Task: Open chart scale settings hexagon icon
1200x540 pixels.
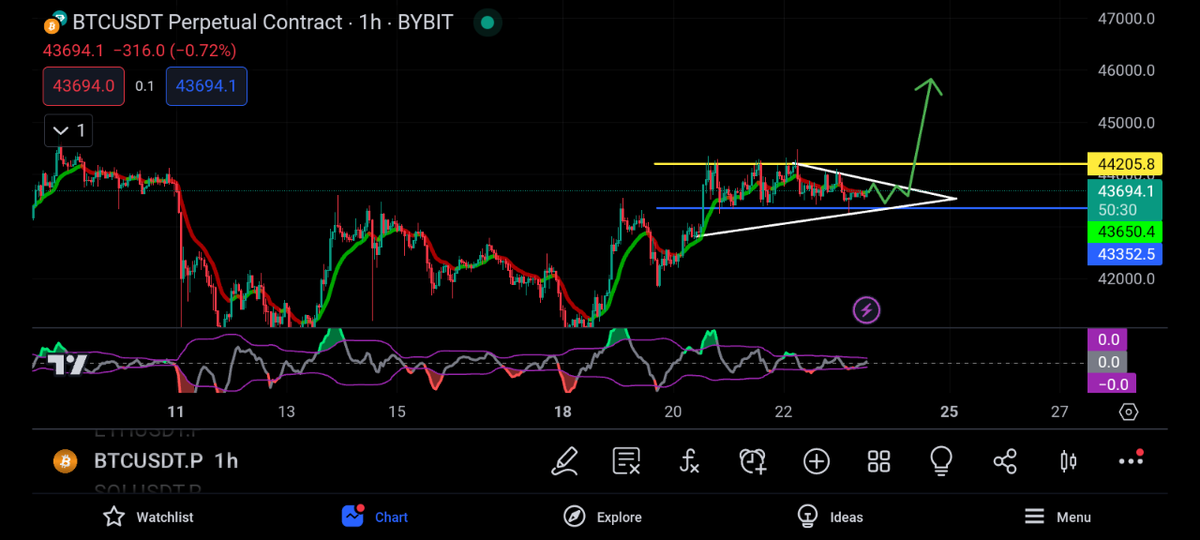Action: (x=1129, y=412)
